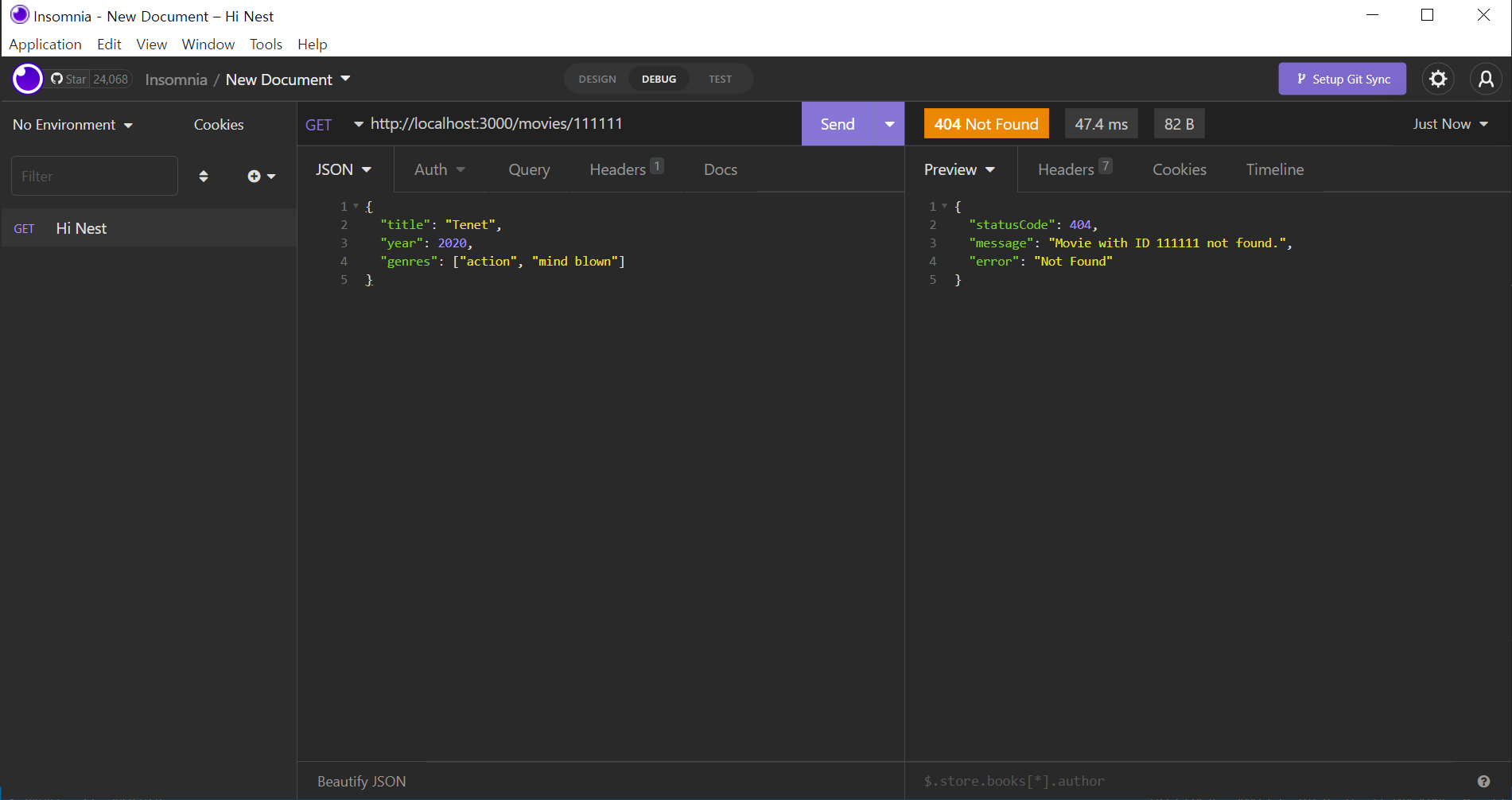The height and width of the screenshot is (800, 1512).
Task: Switch to the TEST activity
Action: 720,79
